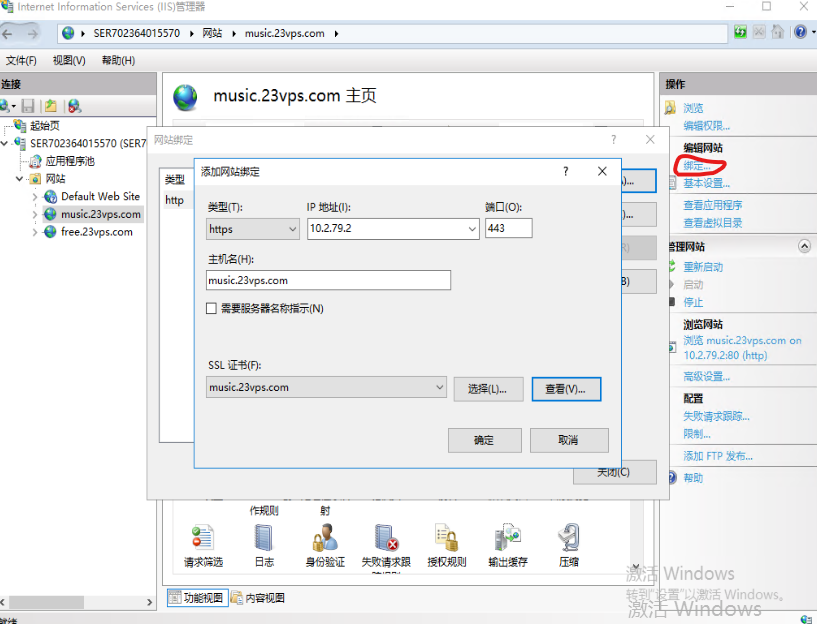Click the 重新启动 link
The width and height of the screenshot is (817, 624).
703,267
